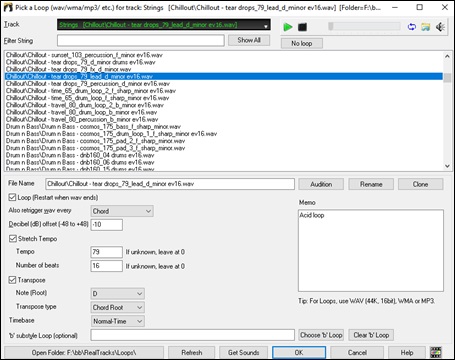Click Open Folder F:\bb\RealTracks\Loops button

tap(84, 353)
